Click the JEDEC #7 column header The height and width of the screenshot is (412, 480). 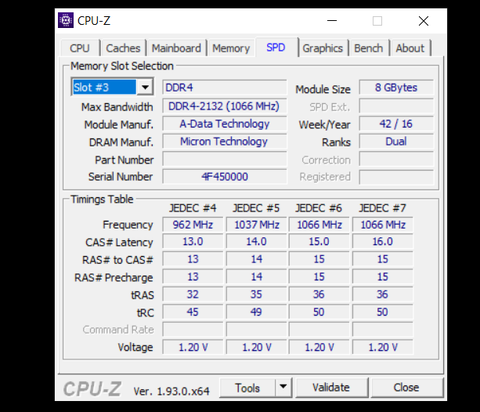382,208
